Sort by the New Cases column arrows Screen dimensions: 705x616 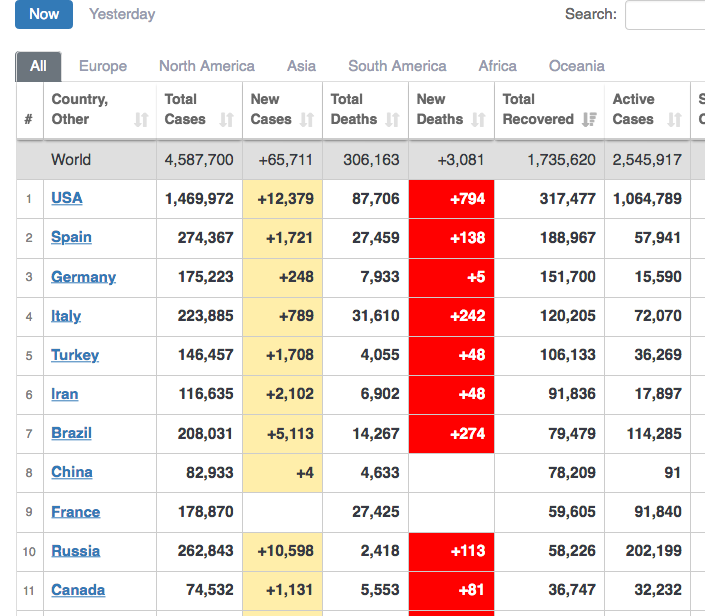[307, 120]
